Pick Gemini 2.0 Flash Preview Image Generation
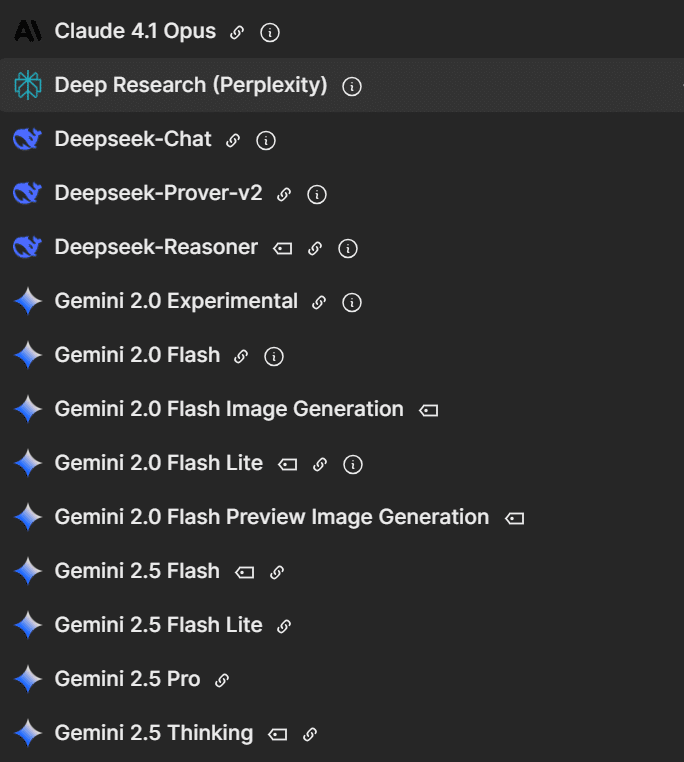Viewport: 684px width, 762px height. coord(272,518)
